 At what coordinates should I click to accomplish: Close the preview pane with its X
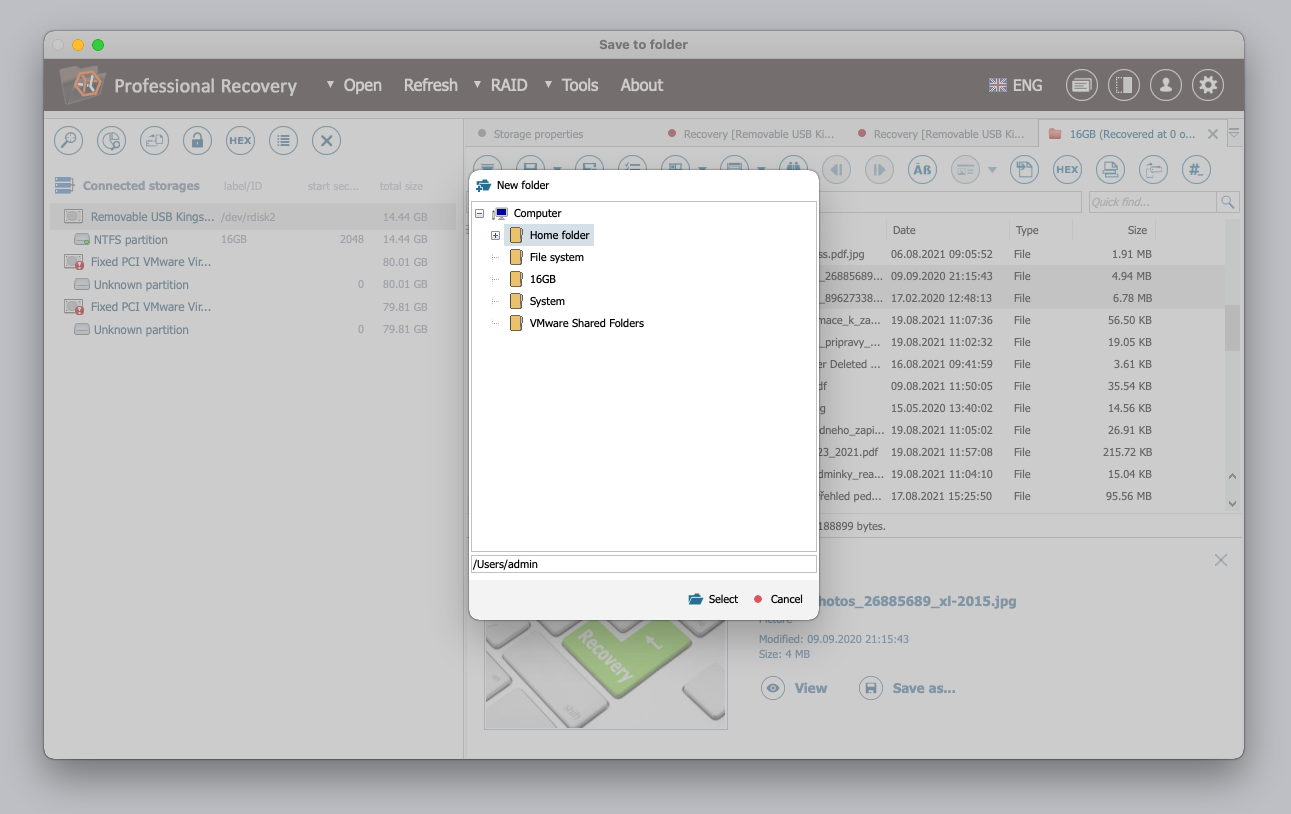[x=1221, y=560]
